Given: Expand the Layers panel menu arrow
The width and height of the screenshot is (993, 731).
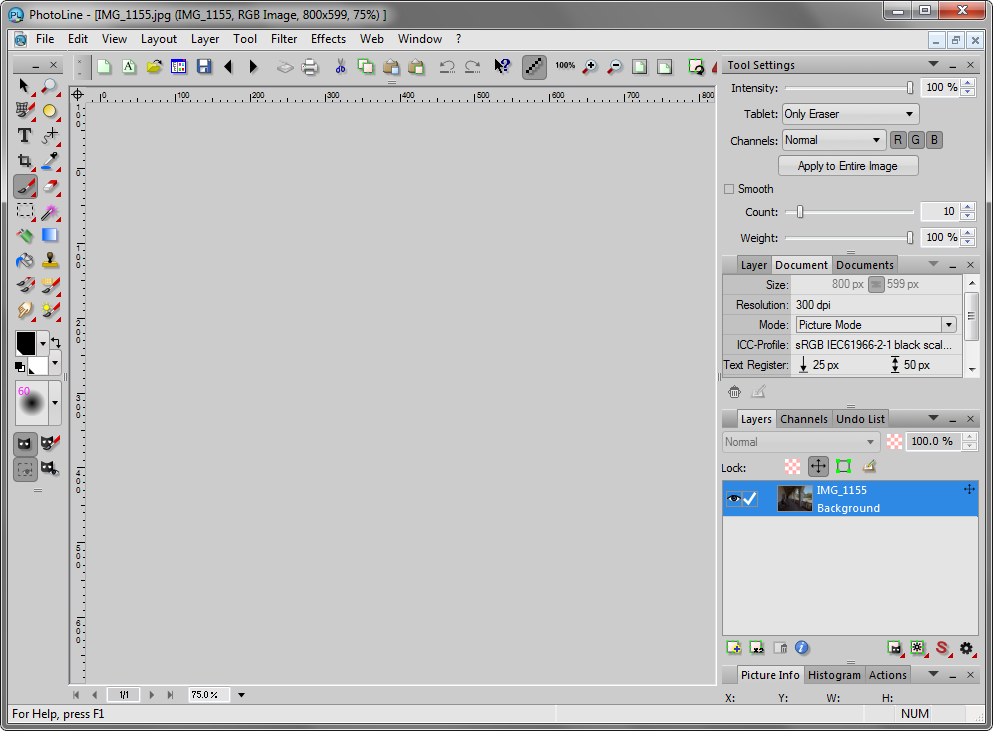Looking at the screenshot, I should tap(933, 418).
